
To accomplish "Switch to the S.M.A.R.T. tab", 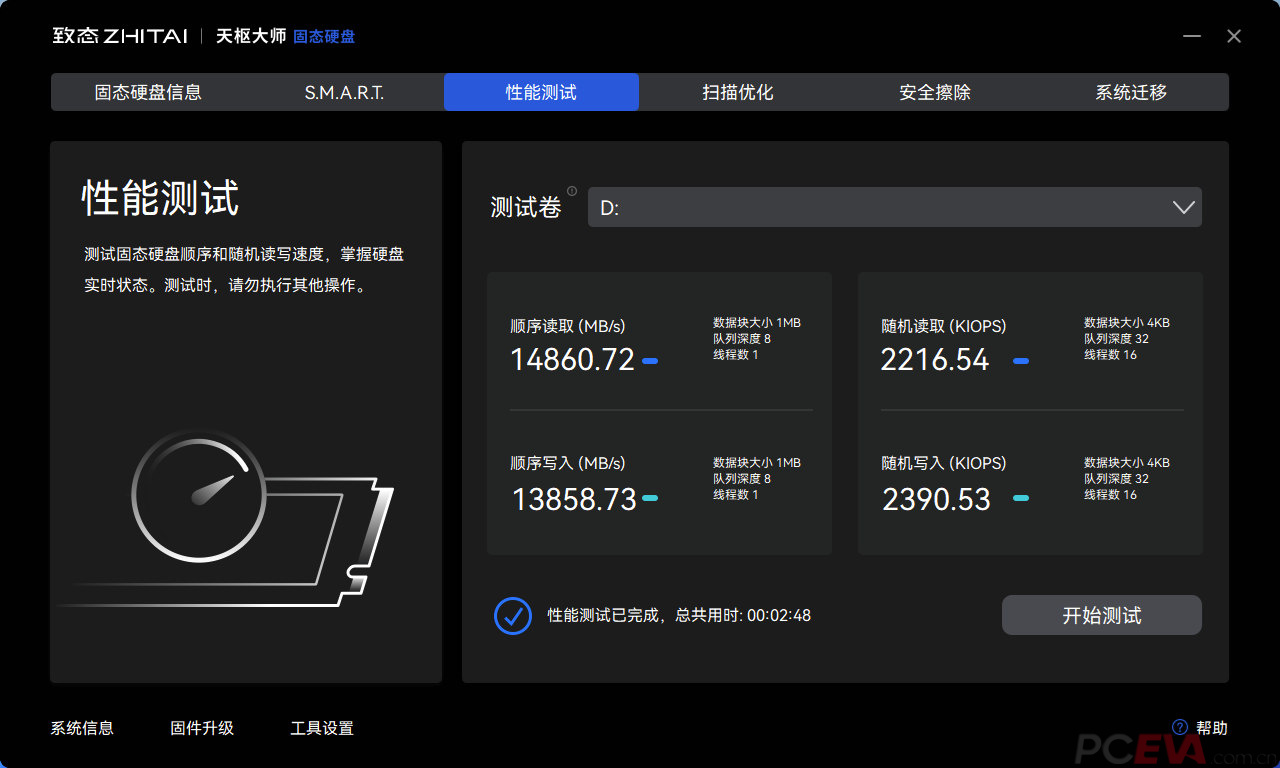I will point(344,92).
